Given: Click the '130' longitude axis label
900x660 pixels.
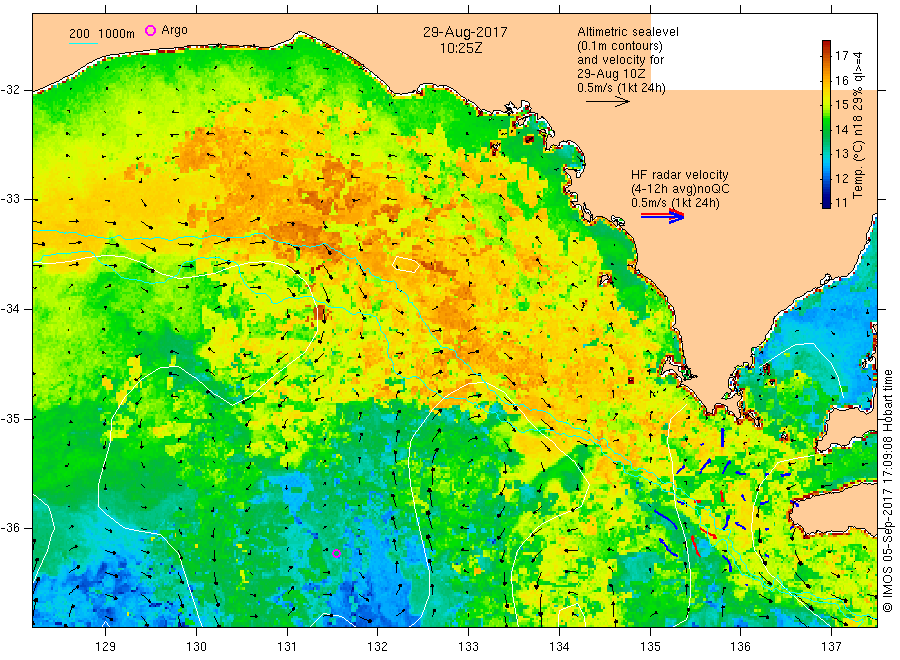Looking at the screenshot, I should (x=196, y=647).
